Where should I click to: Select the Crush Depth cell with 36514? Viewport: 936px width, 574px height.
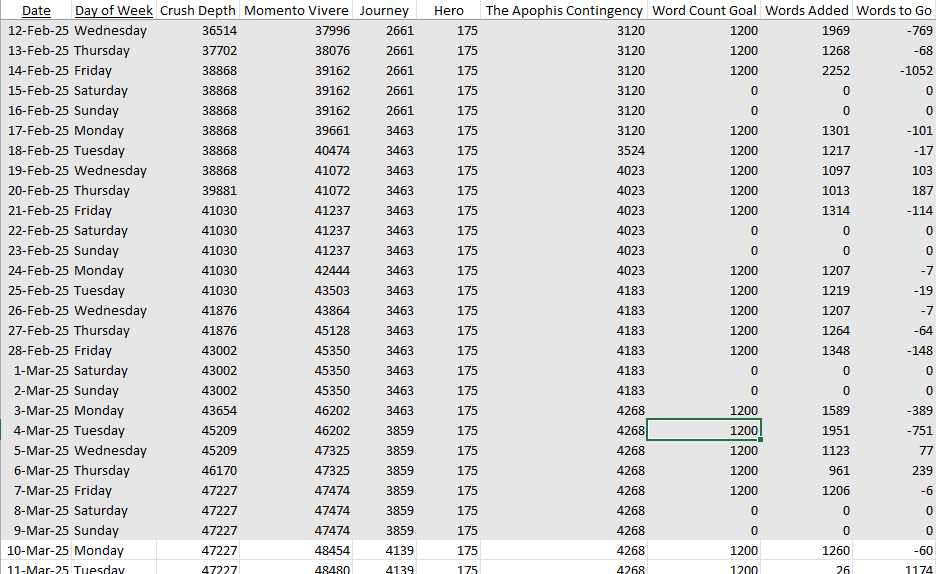click(219, 30)
